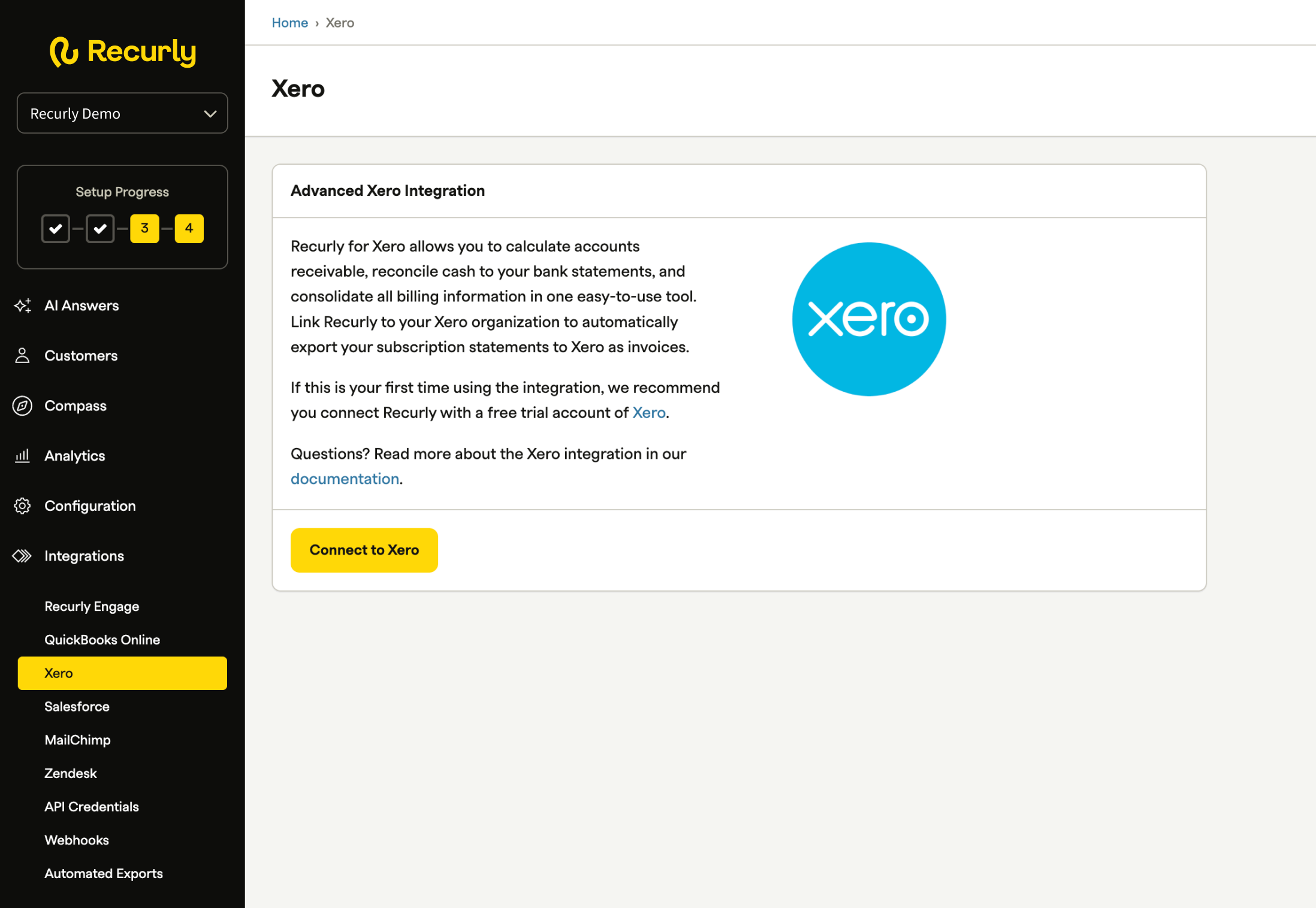This screenshot has height=908, width=1316.
Task: Click Home in the breadcrumb
Action: [289, 23]
